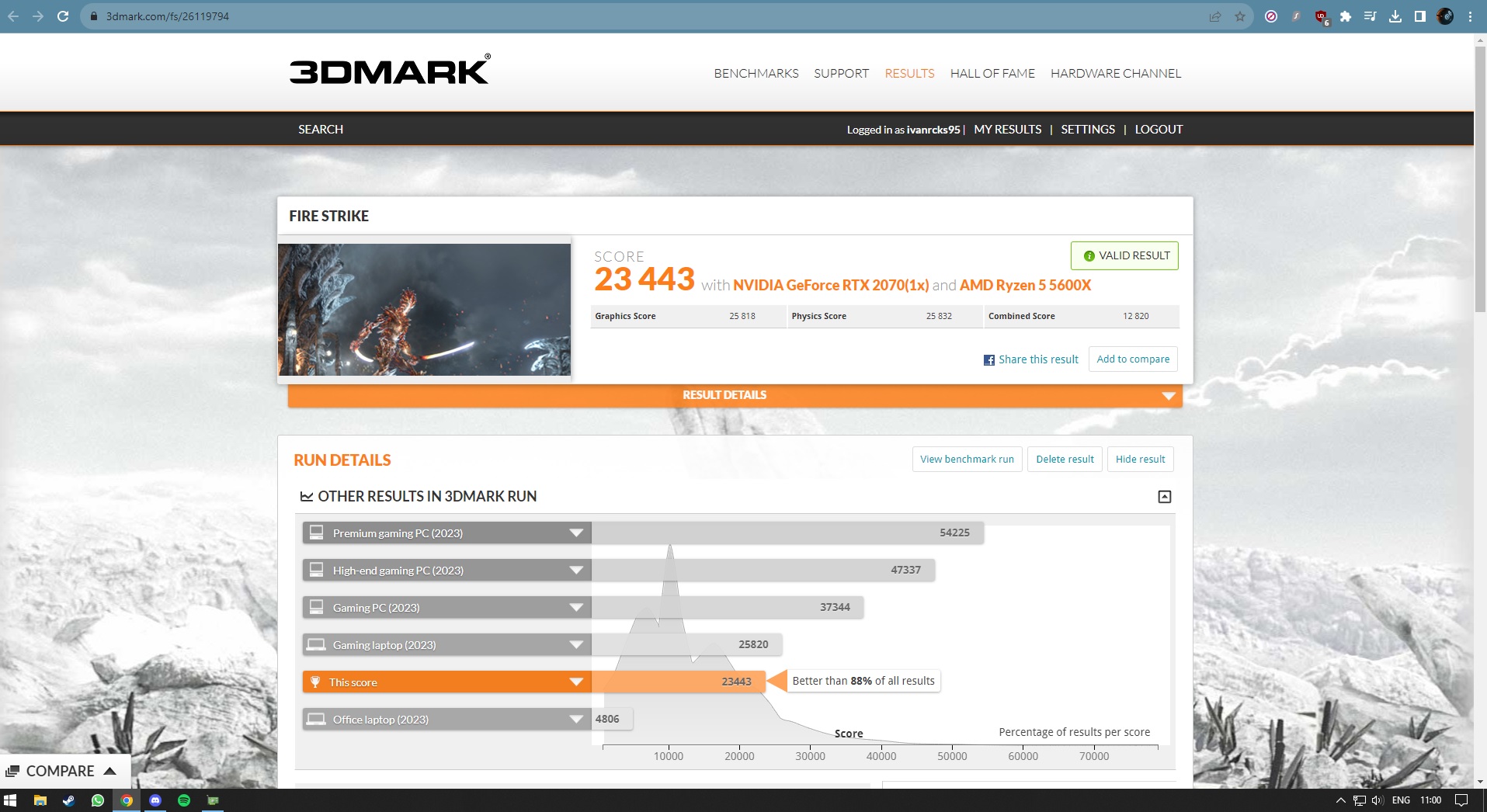
Task: Open Discord from the taskbar
Action: pyautogui.click(x=155, y=800)
